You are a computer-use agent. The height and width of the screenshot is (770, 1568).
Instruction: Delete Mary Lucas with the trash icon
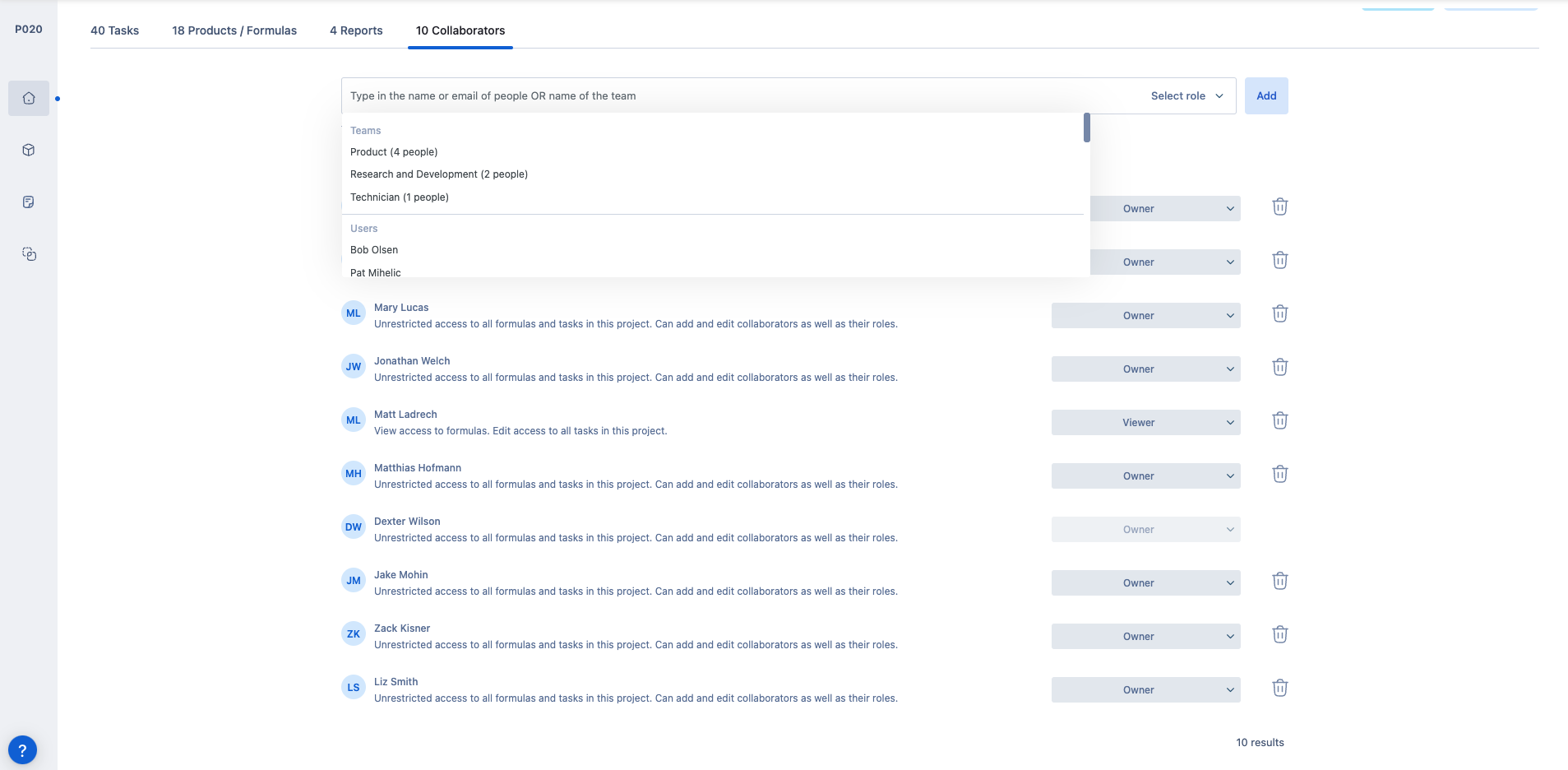coord(1279,313)
